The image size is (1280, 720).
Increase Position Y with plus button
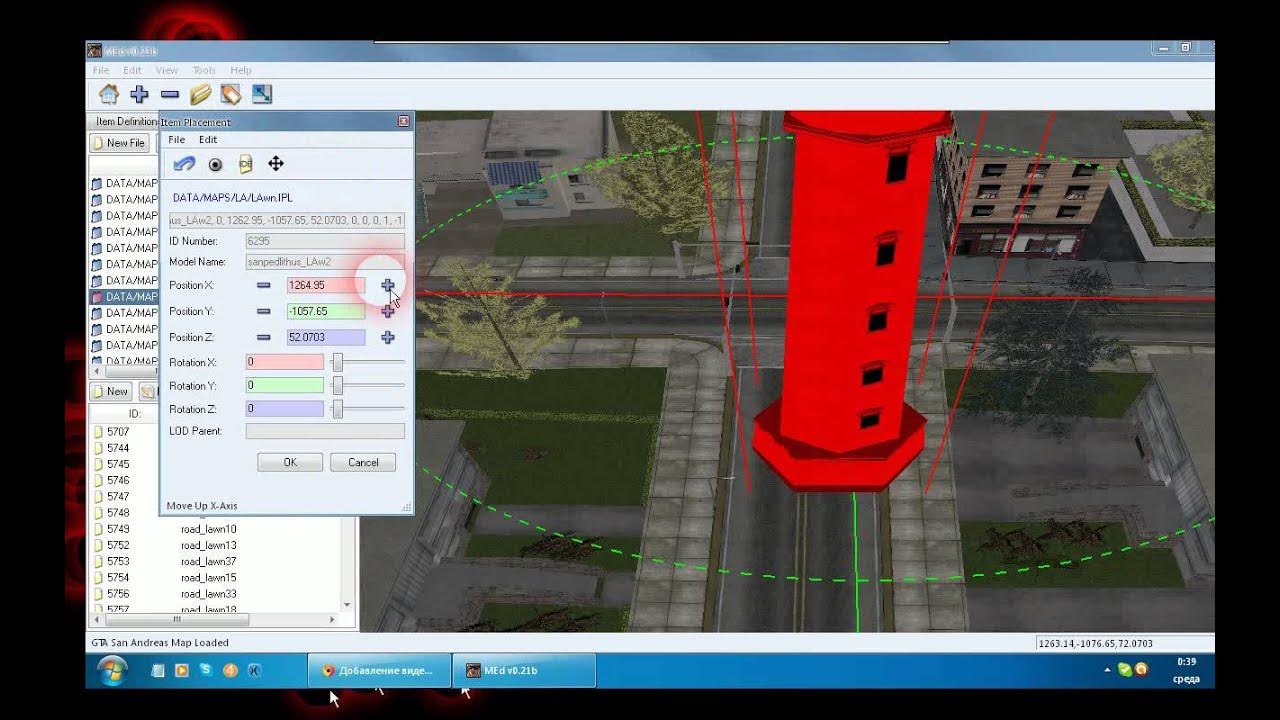(x=388, y=311)
